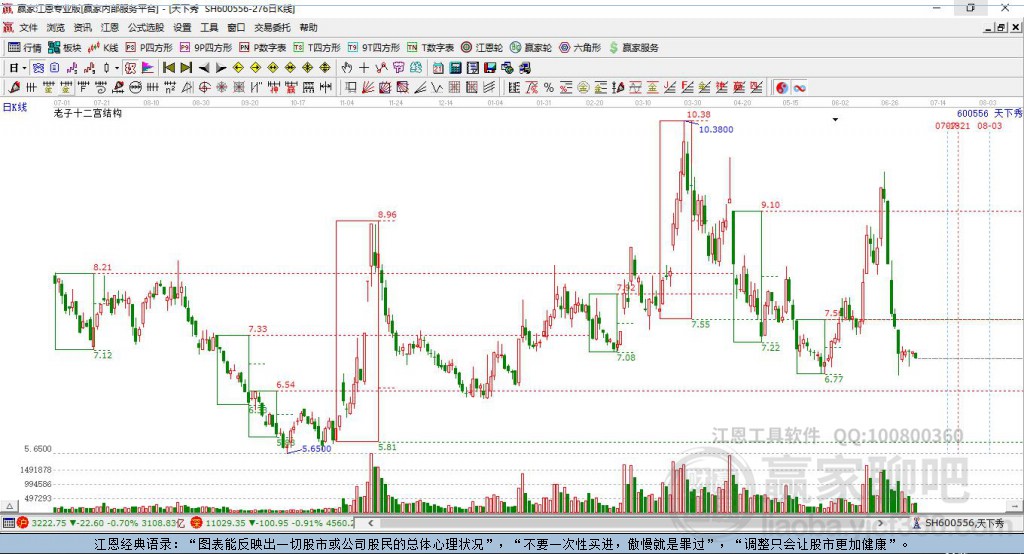Open the 浏览 menu
This screenshot has height=554, width=1024.
pos(56,27)
